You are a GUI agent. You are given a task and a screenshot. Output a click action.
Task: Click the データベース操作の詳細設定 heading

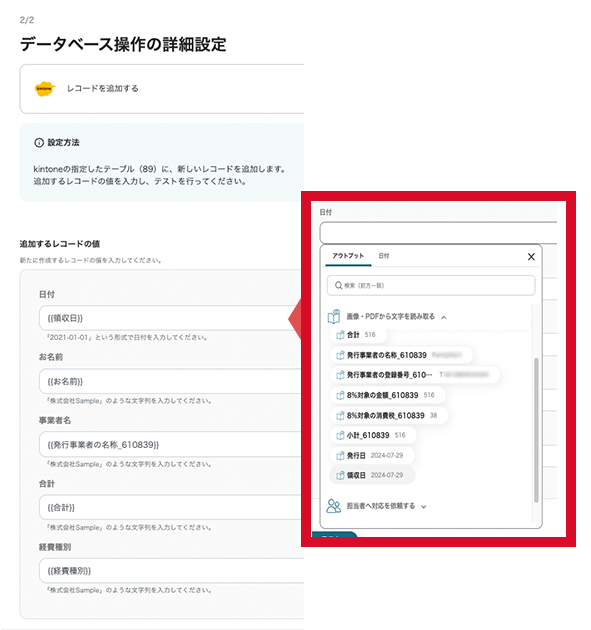(123, 44)
